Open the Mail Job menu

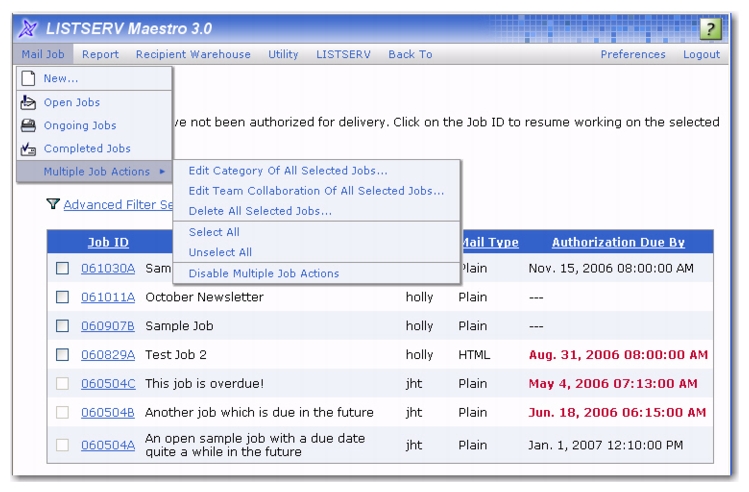pos(43,54)
